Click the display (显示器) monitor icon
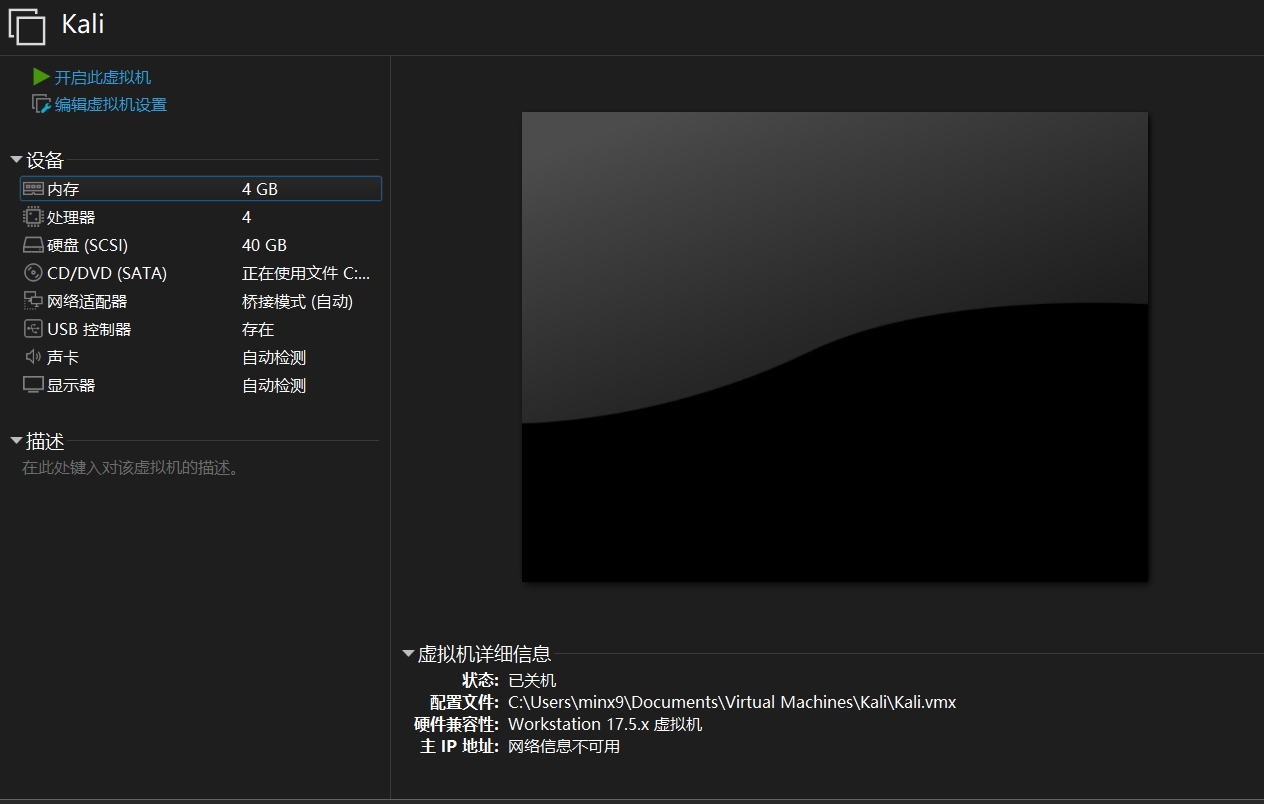The width and height of the screenshot is (1264, 804). pos(33,385)
